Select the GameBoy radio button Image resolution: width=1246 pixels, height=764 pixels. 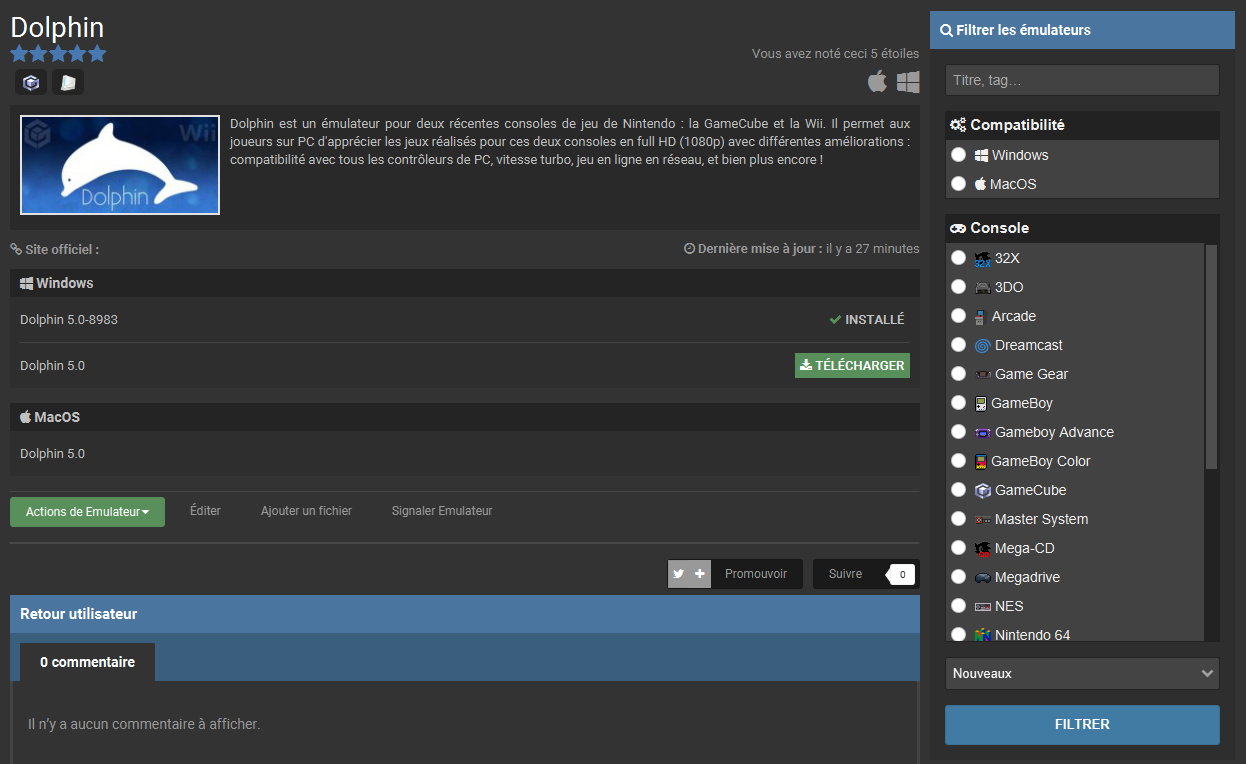pos(958,403)
